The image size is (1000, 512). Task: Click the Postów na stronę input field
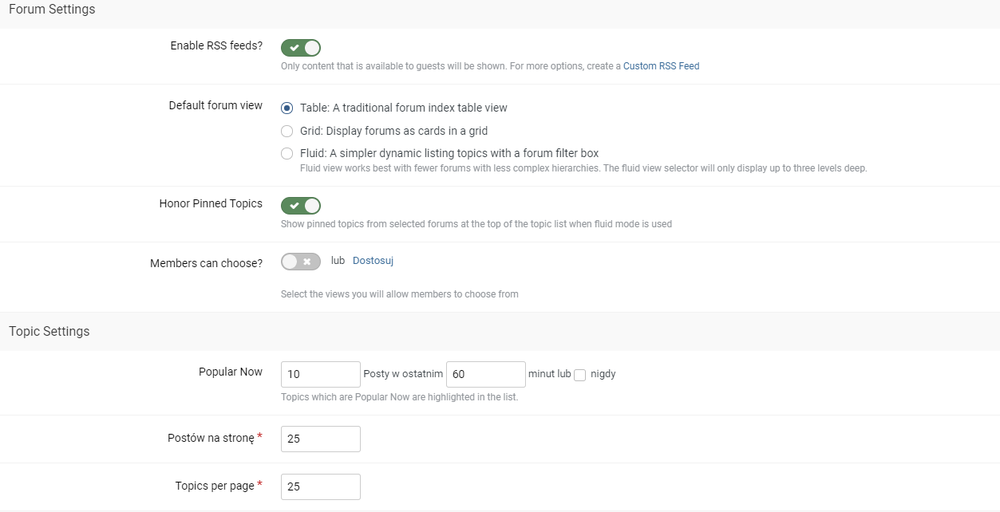[320, 439]
